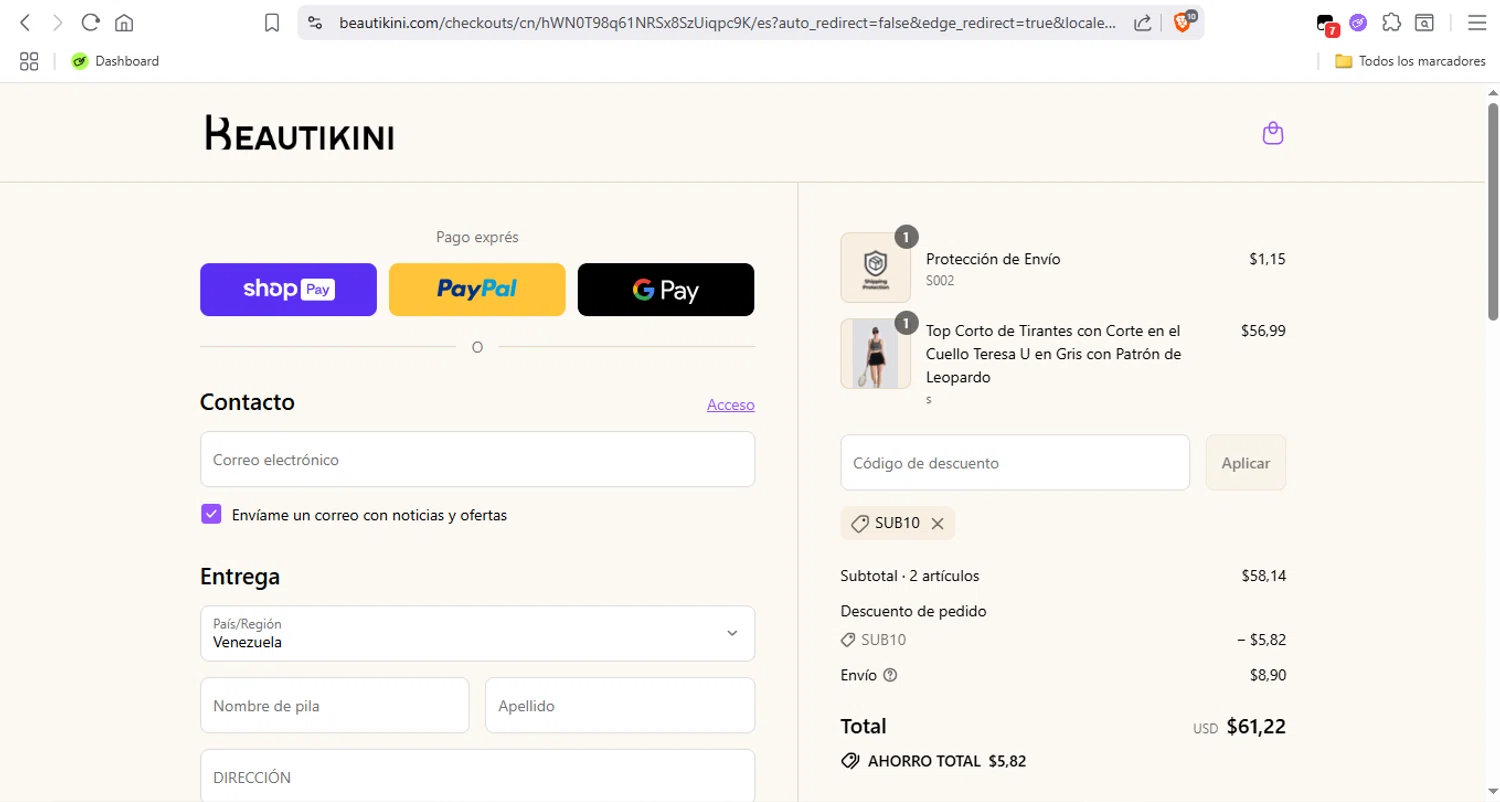Viewport: 1500px width, 802px height.
Task: Click the Subtotal · 2 artículos label
Action: coord(910,576)
